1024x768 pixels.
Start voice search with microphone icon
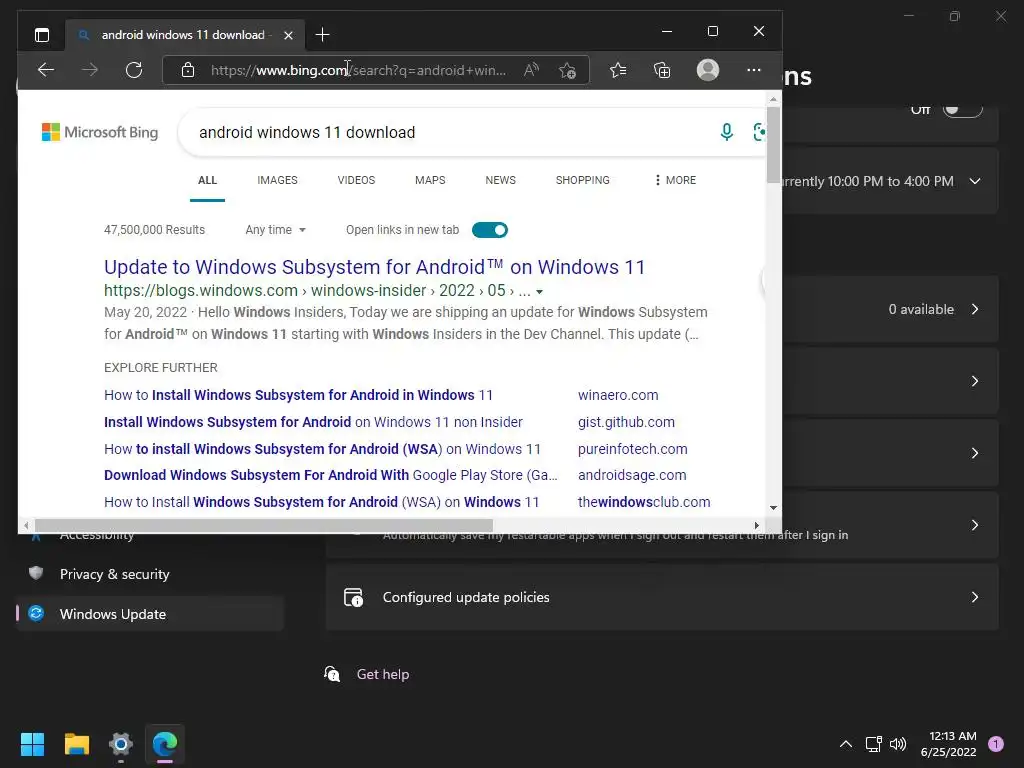[x=726, y=132]
